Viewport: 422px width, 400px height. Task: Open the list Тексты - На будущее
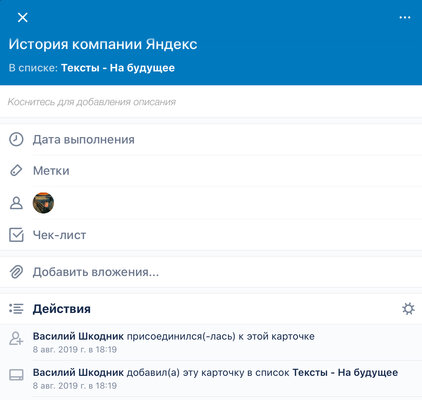coord(118,68)
